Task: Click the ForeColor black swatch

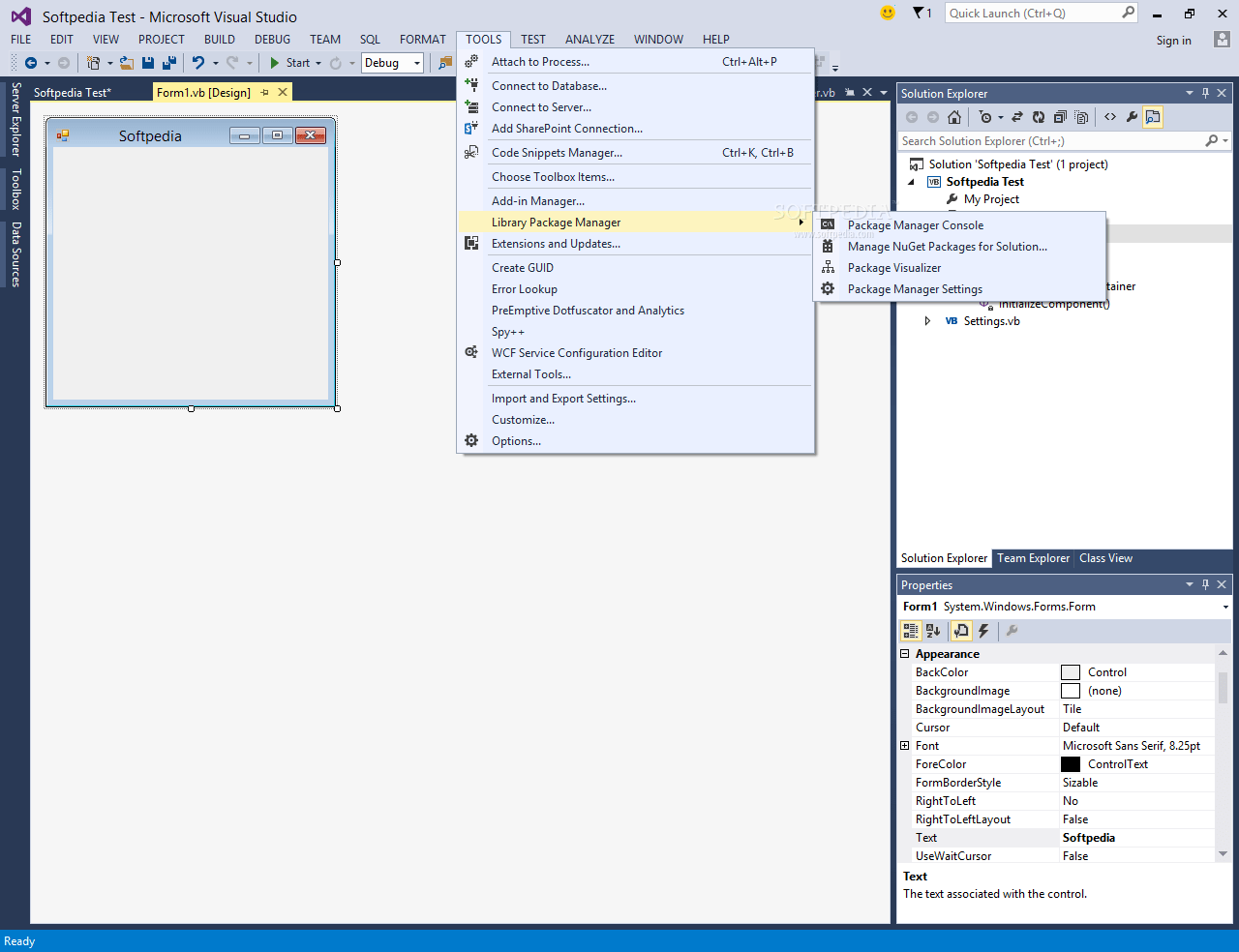Action: click(1070, 764)
